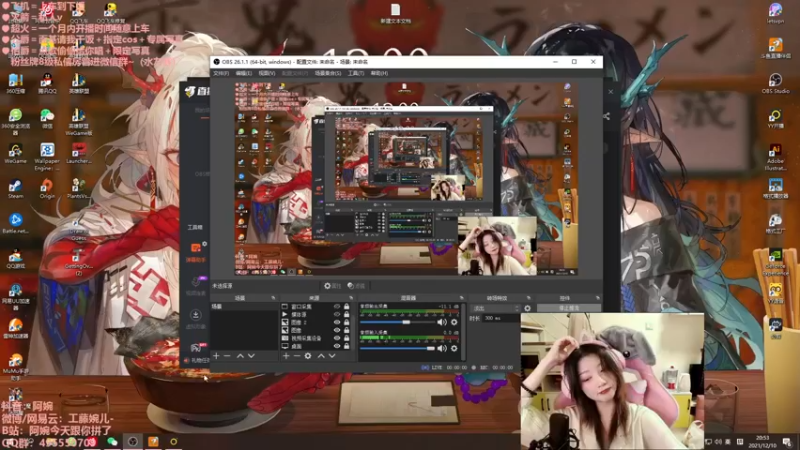800x450 pixels.
Task: Open settings gear for the second mixer channel
Action: [x=454, y=348]
